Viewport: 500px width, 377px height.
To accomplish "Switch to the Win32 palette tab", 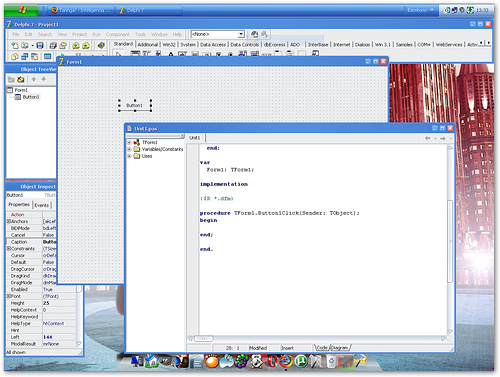I will click(x=169, y=45).
